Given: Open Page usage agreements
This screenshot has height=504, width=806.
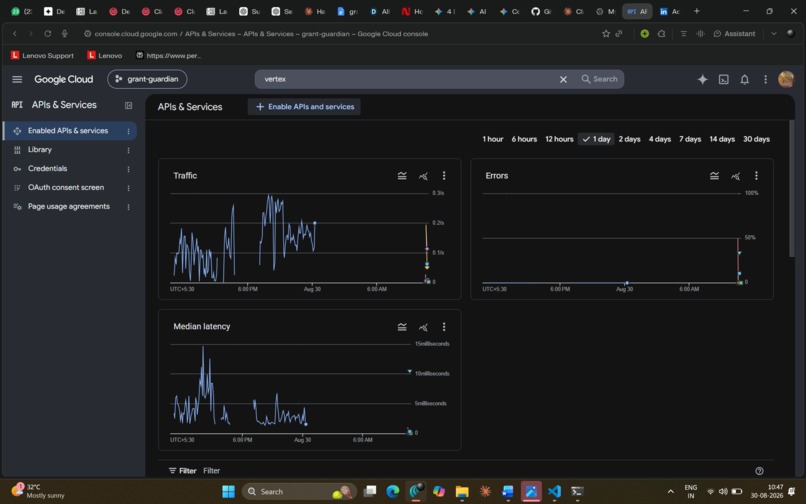Looking at the screenshot, I should [x=70, y=207].
